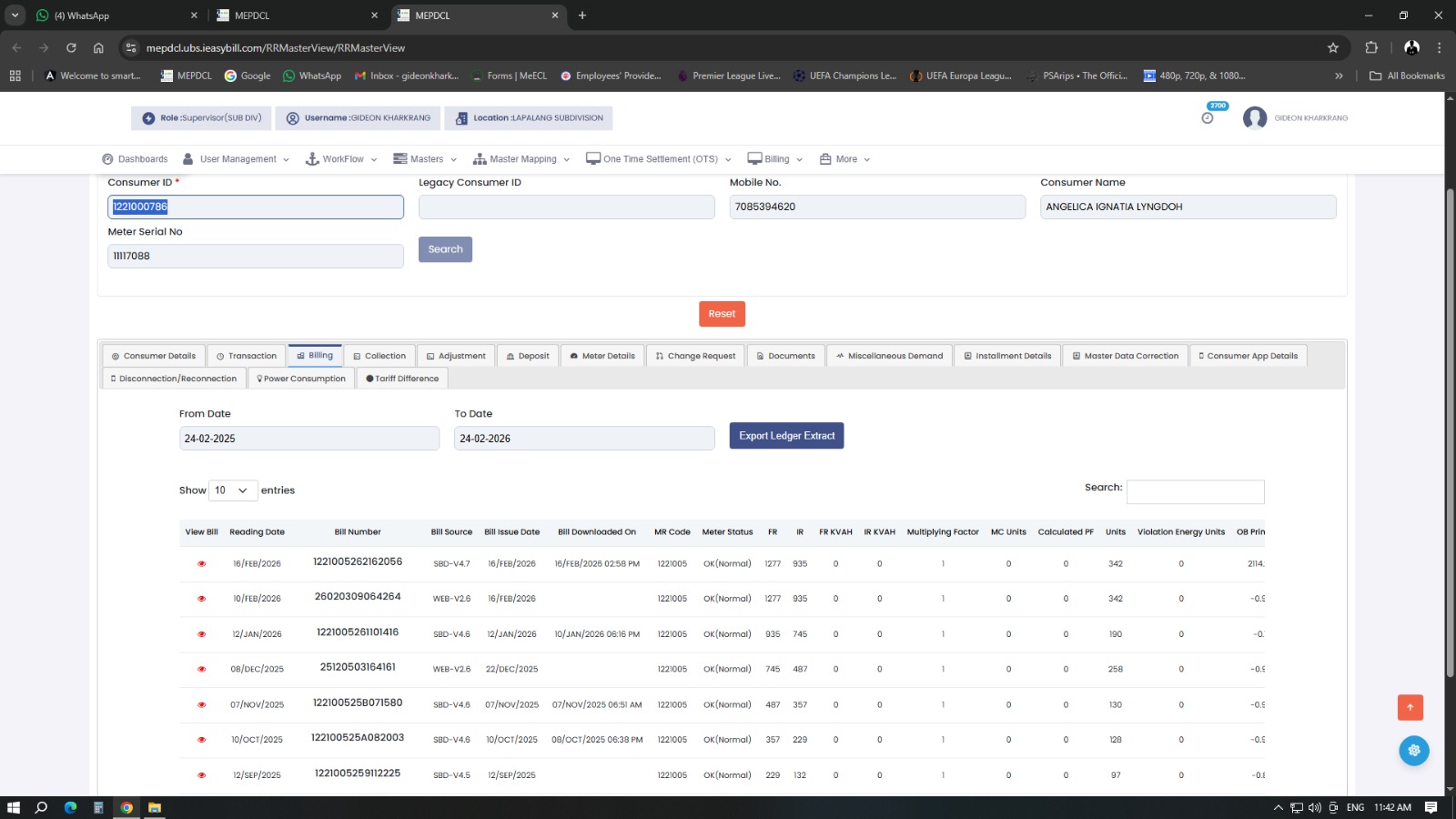Switch to the Consumer Details tab
The width and height of the screenshot is (1456, 819).
154,356
